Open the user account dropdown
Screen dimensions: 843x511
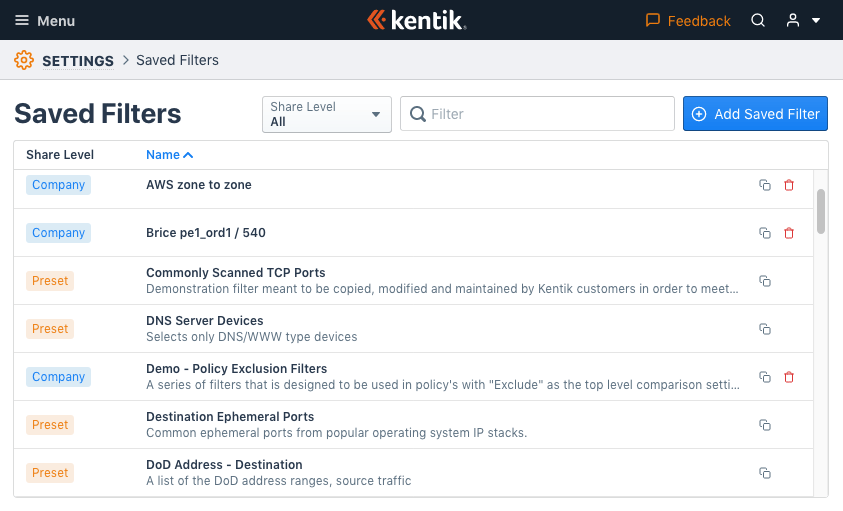point(803,20)
